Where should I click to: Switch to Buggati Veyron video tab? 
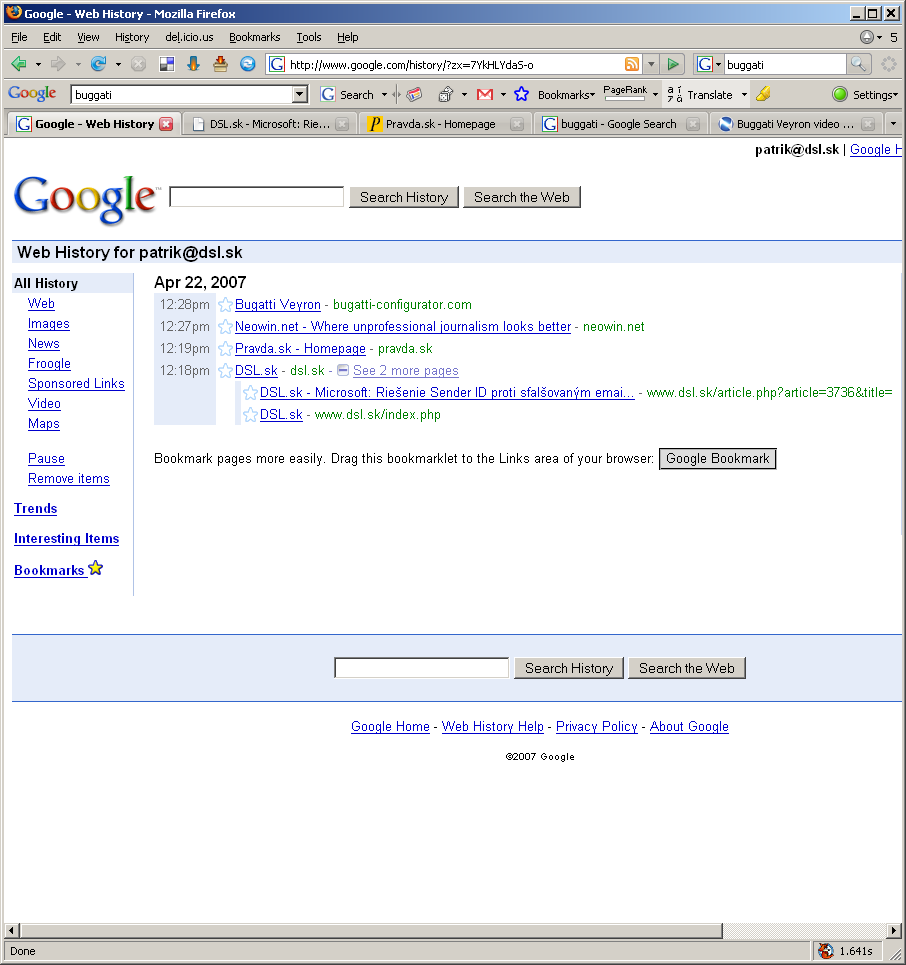(x=796, y=124)
